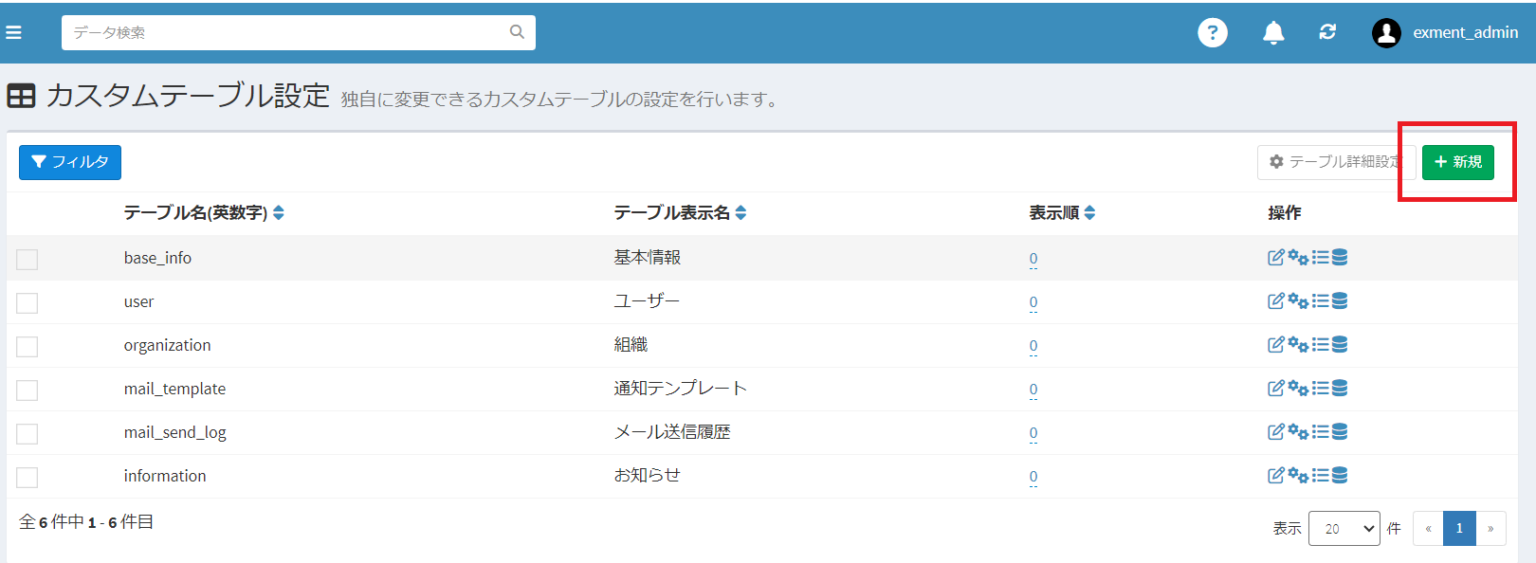Sort by テーブル名(英数字) column arrows
The height and width of the screenshot is (563, 1536).
click(x=279, y=213)
